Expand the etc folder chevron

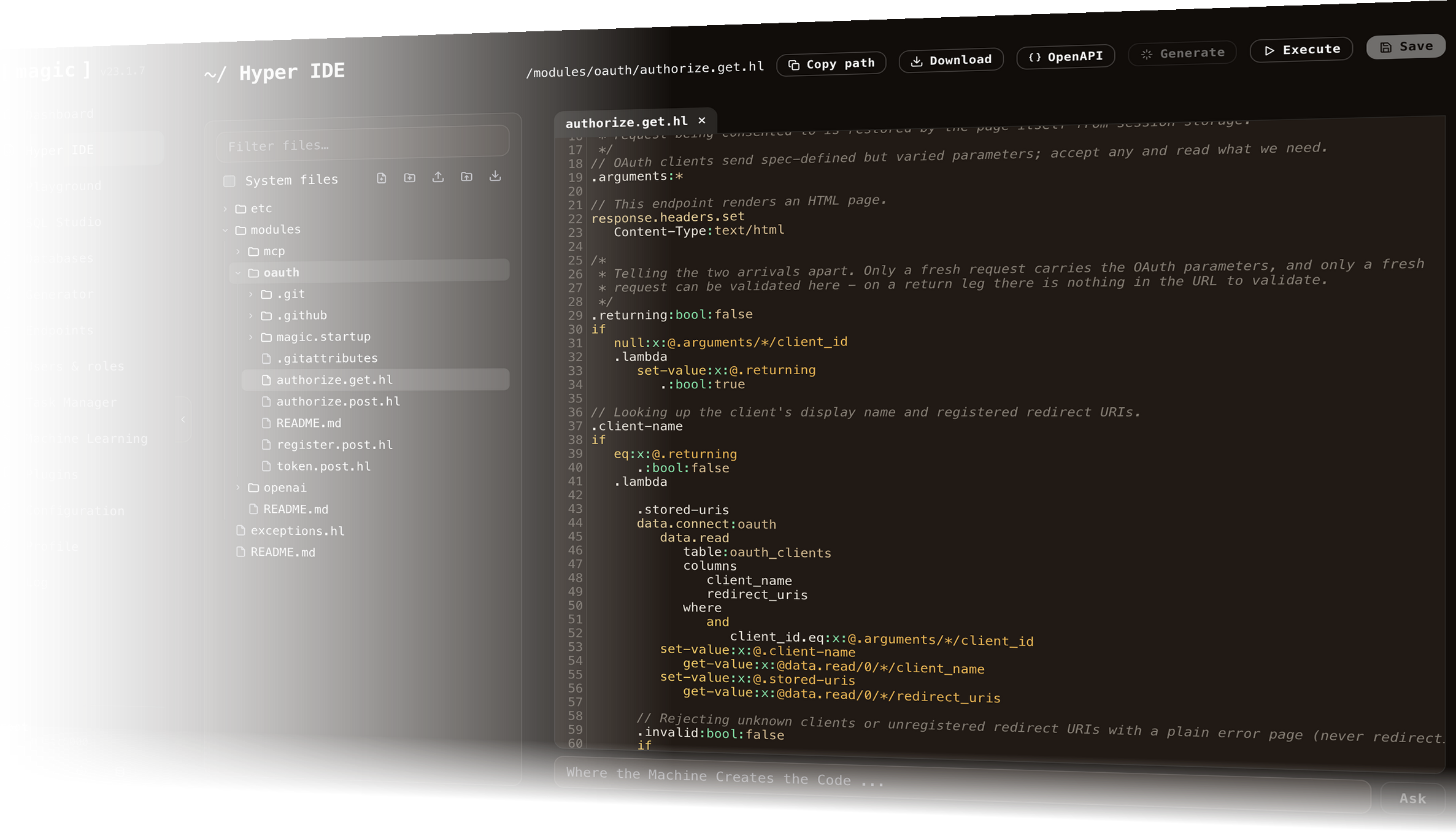[x=225, y=209]
